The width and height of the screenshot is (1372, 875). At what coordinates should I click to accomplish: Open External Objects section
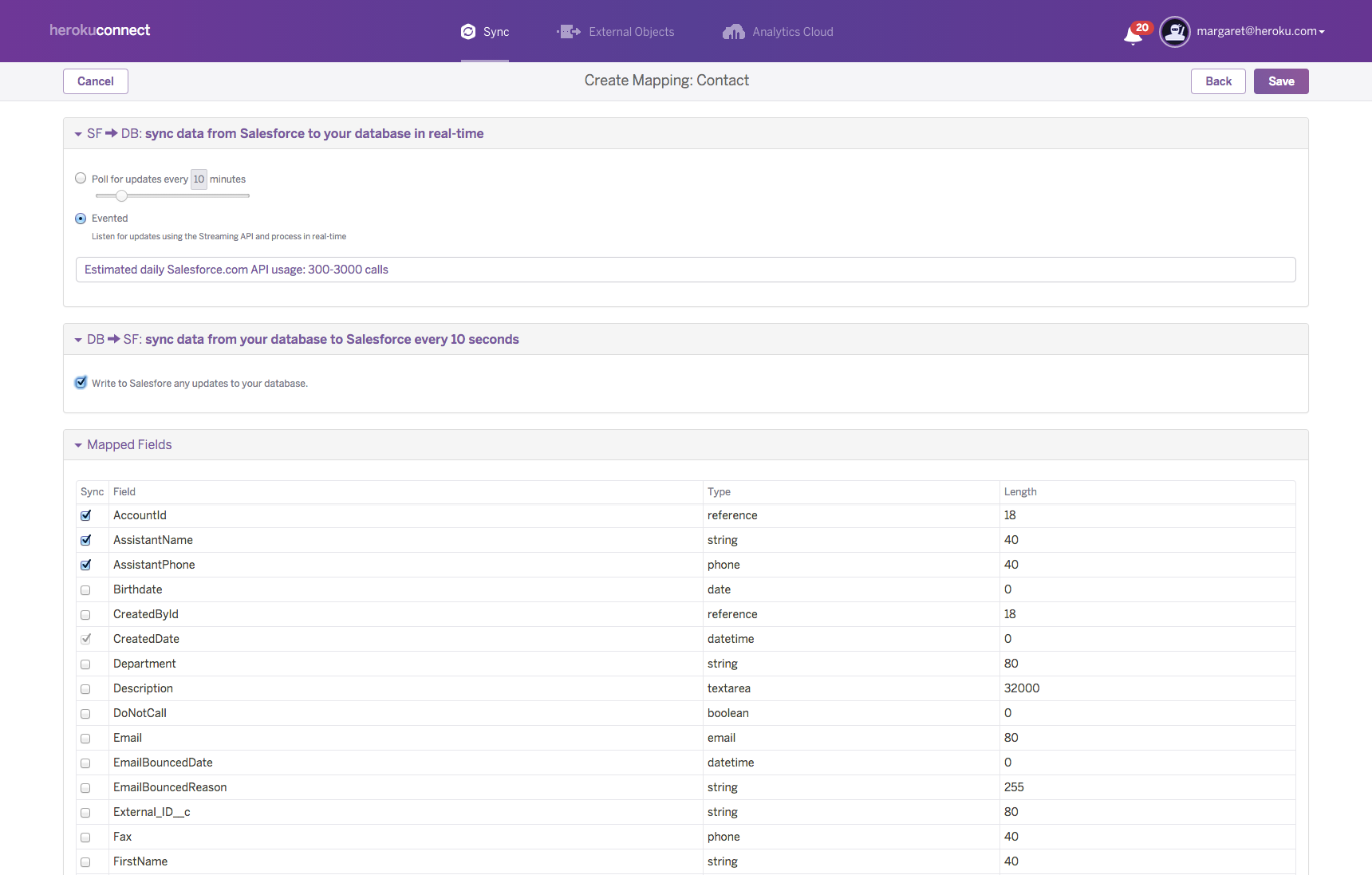(568, 31)
